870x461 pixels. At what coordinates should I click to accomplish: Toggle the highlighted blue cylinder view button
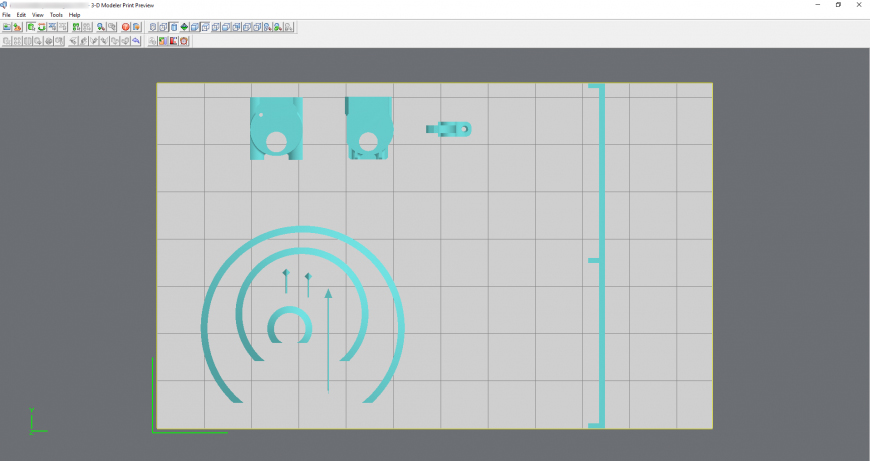[174, 27]
